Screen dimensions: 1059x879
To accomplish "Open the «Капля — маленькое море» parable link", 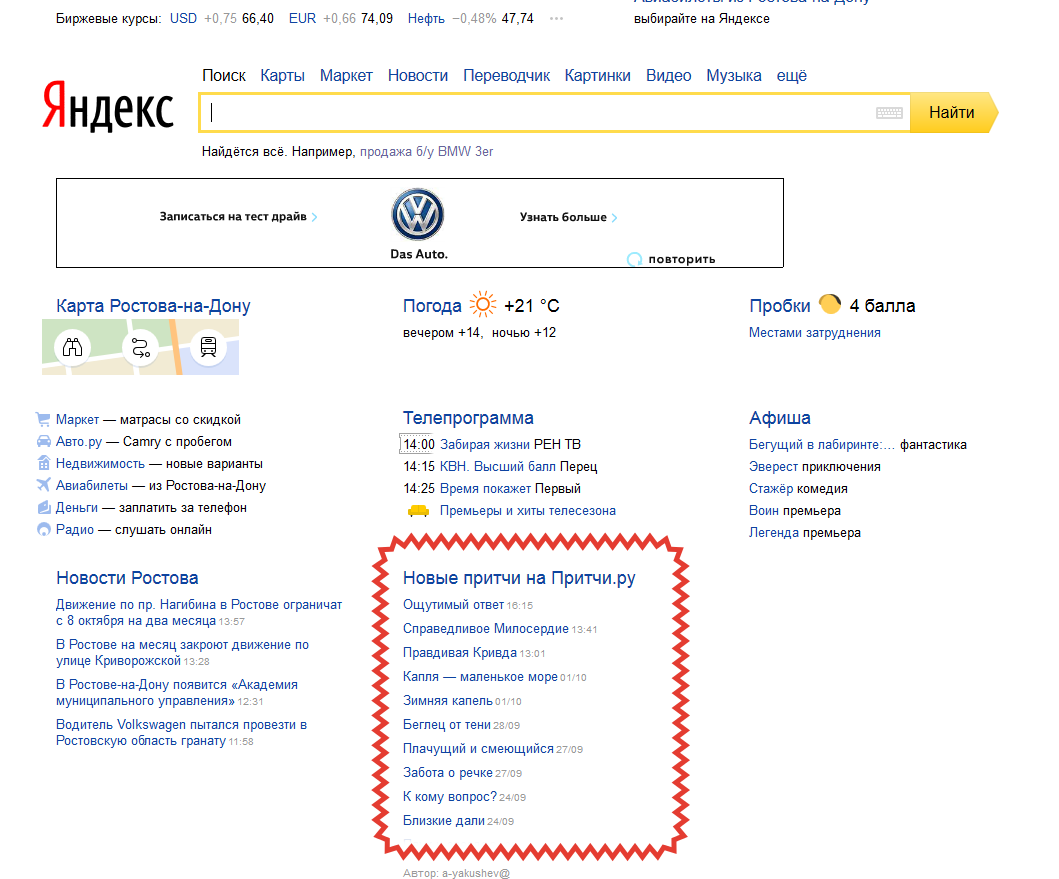I will (x=480, y=677).
